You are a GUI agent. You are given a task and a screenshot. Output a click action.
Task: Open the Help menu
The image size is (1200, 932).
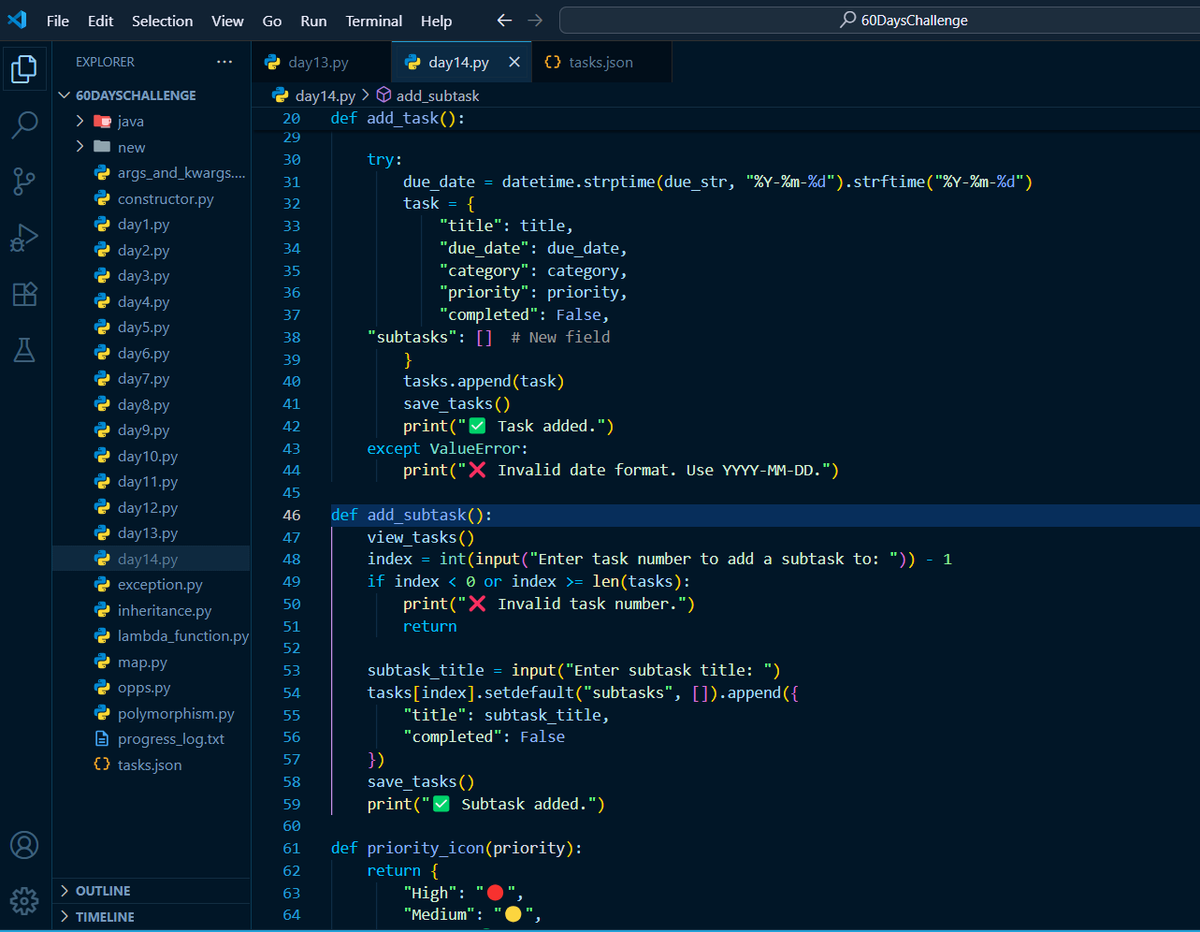[436, 20]
